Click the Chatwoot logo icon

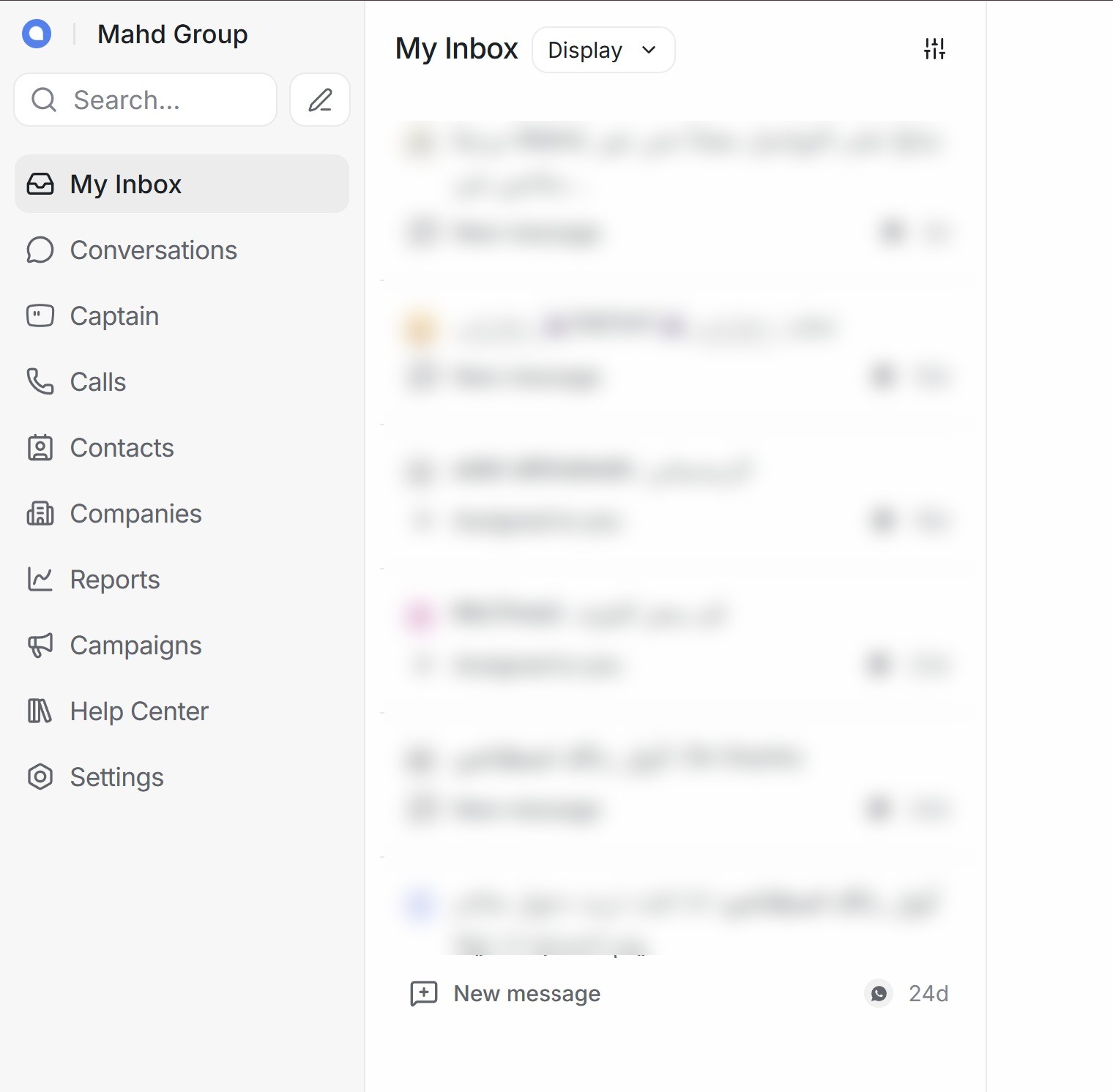tap(37, 34)
